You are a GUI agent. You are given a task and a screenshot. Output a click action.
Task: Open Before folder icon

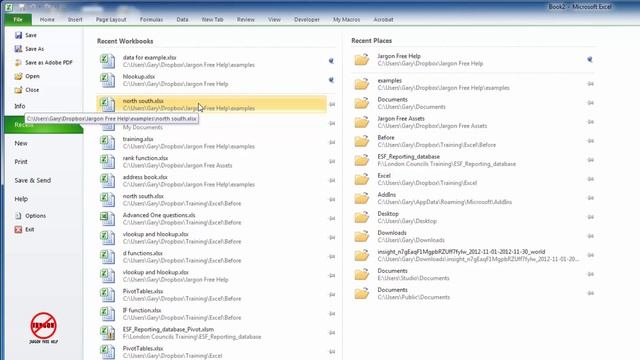362,141
